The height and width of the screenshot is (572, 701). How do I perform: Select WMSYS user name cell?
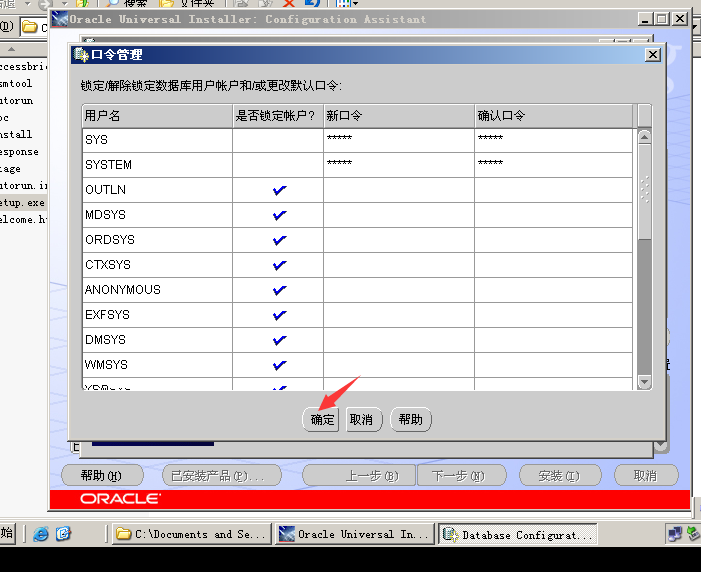click(x=157, y=365)
